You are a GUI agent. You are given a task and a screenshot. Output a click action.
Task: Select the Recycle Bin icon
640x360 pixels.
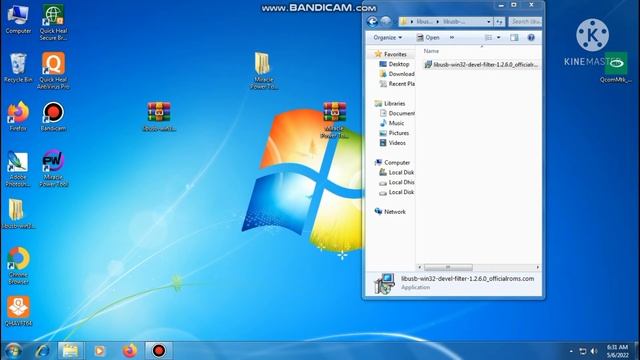click(18, 68)
